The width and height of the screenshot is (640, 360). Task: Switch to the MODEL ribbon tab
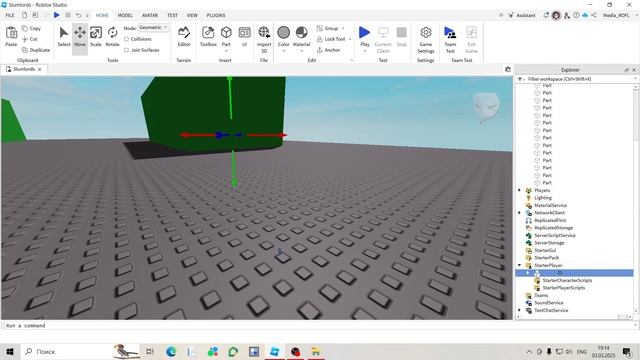pyautogui.click(x=125, y=15)
